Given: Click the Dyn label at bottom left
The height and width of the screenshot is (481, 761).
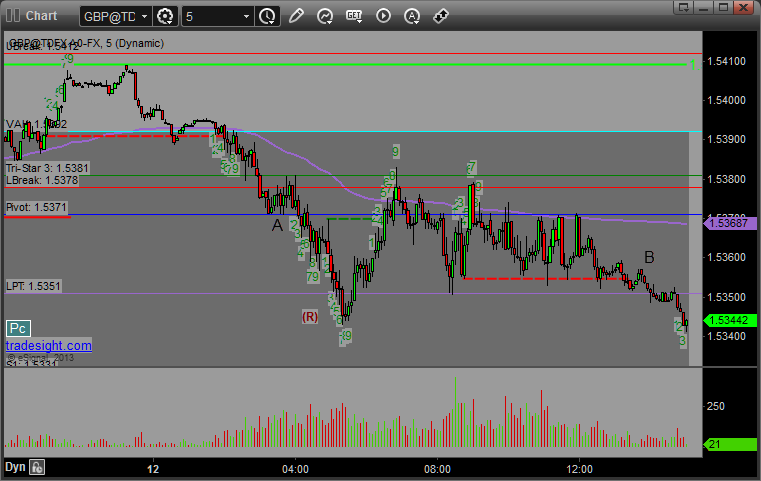Looking at the screenshot, I should [15, 467].
